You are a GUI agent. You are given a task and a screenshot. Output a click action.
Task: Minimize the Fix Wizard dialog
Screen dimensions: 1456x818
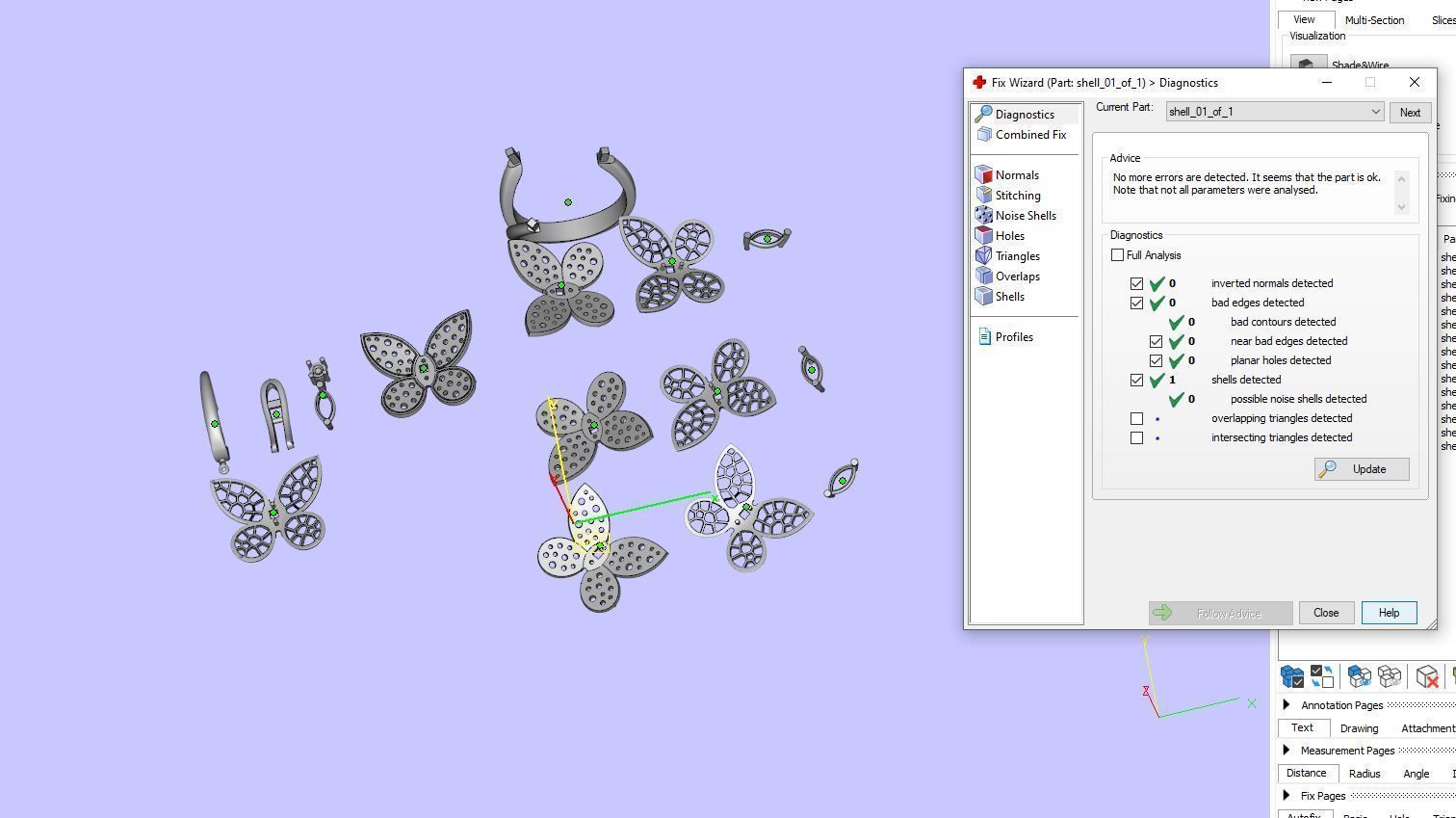[1327, 83]
